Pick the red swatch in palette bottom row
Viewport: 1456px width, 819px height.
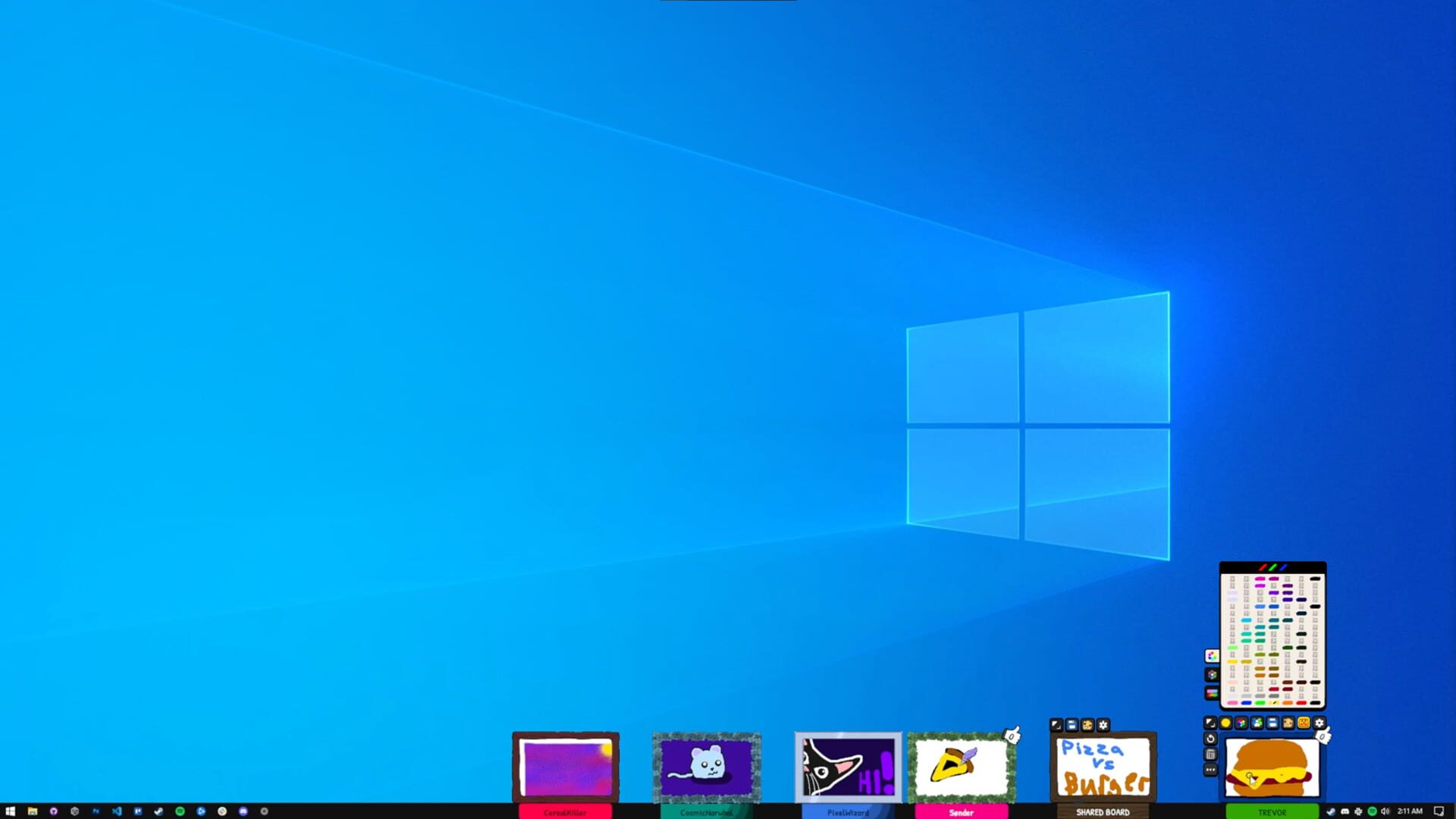[1301, 703]
